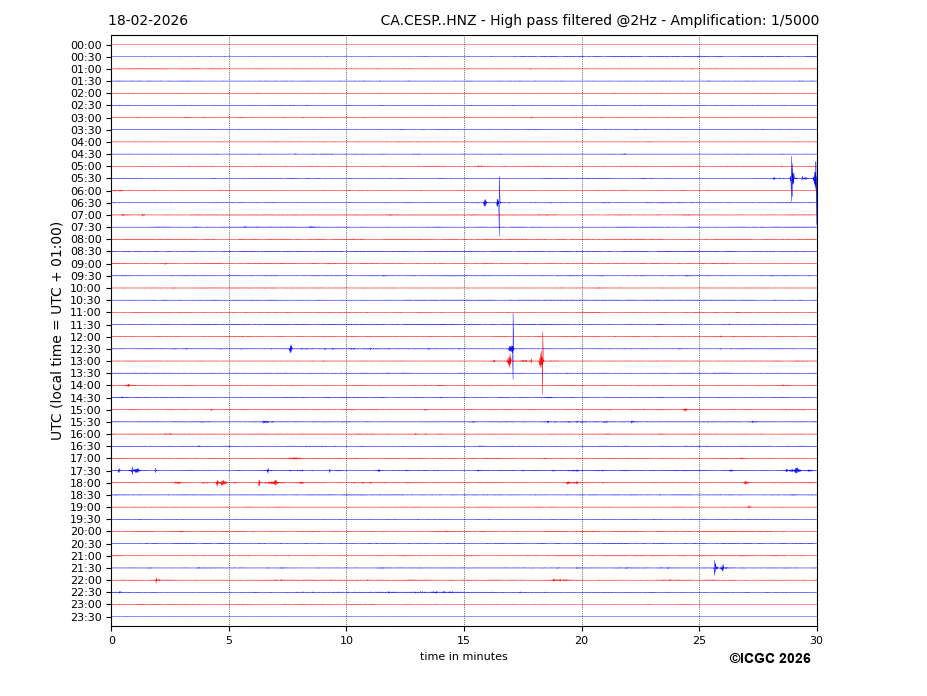Click the date label 18-02-2026

pos(148,21)
